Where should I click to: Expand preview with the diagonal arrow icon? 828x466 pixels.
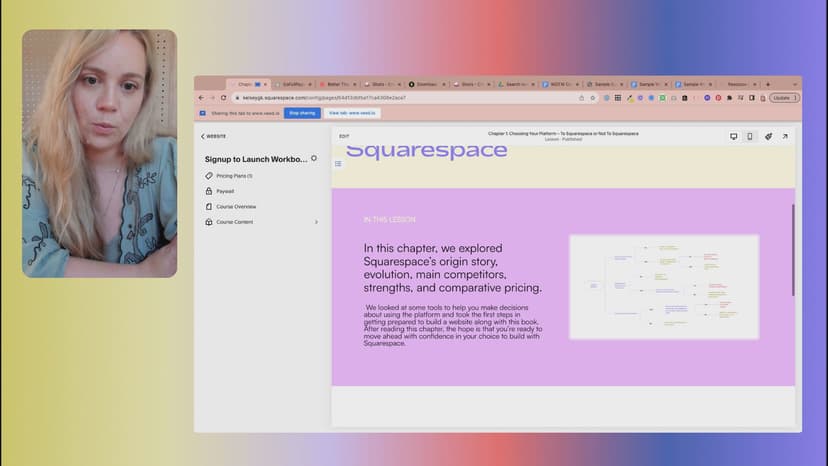pyautogui.click(x=785, y=136)
